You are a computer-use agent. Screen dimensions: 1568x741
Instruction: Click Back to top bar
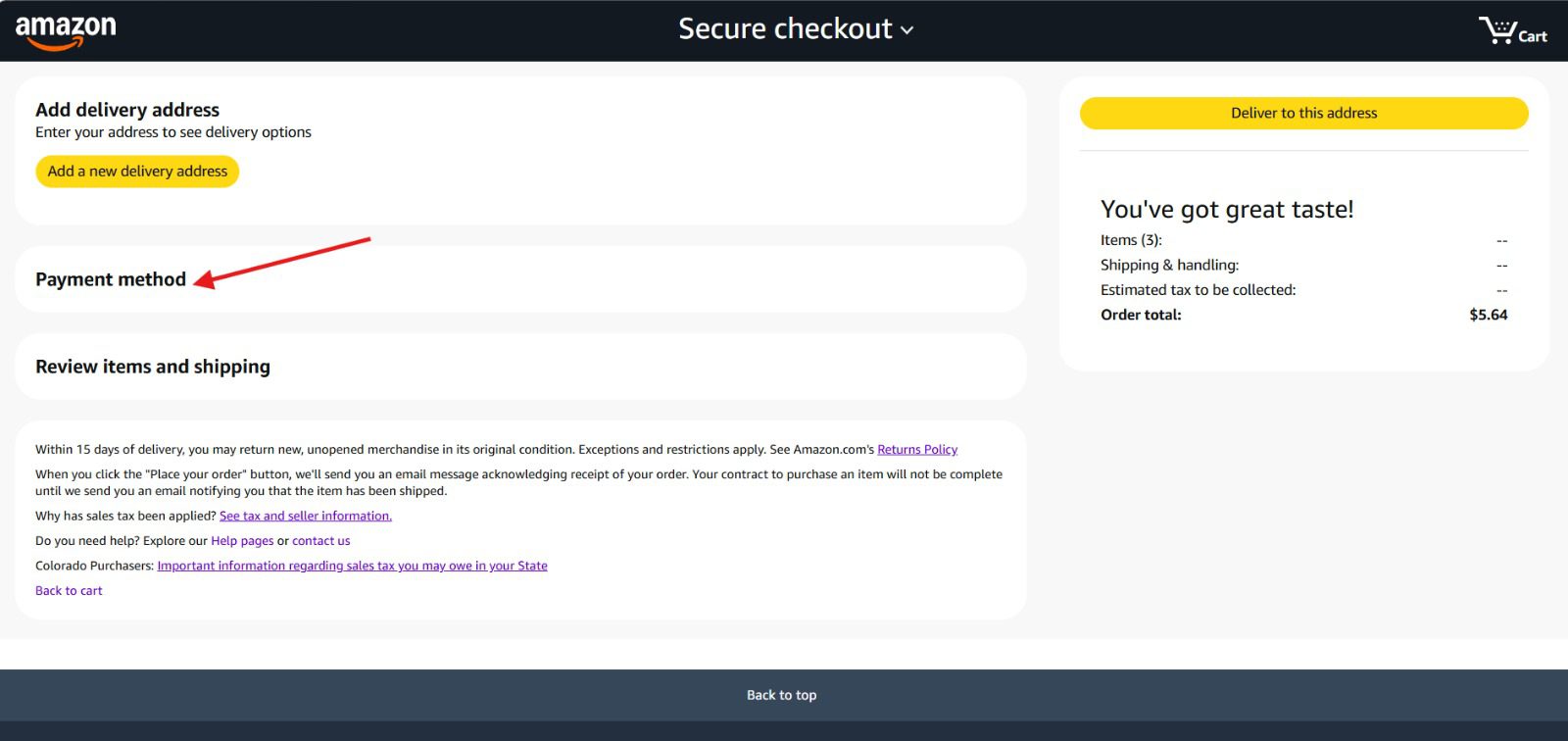pos(784,695)
